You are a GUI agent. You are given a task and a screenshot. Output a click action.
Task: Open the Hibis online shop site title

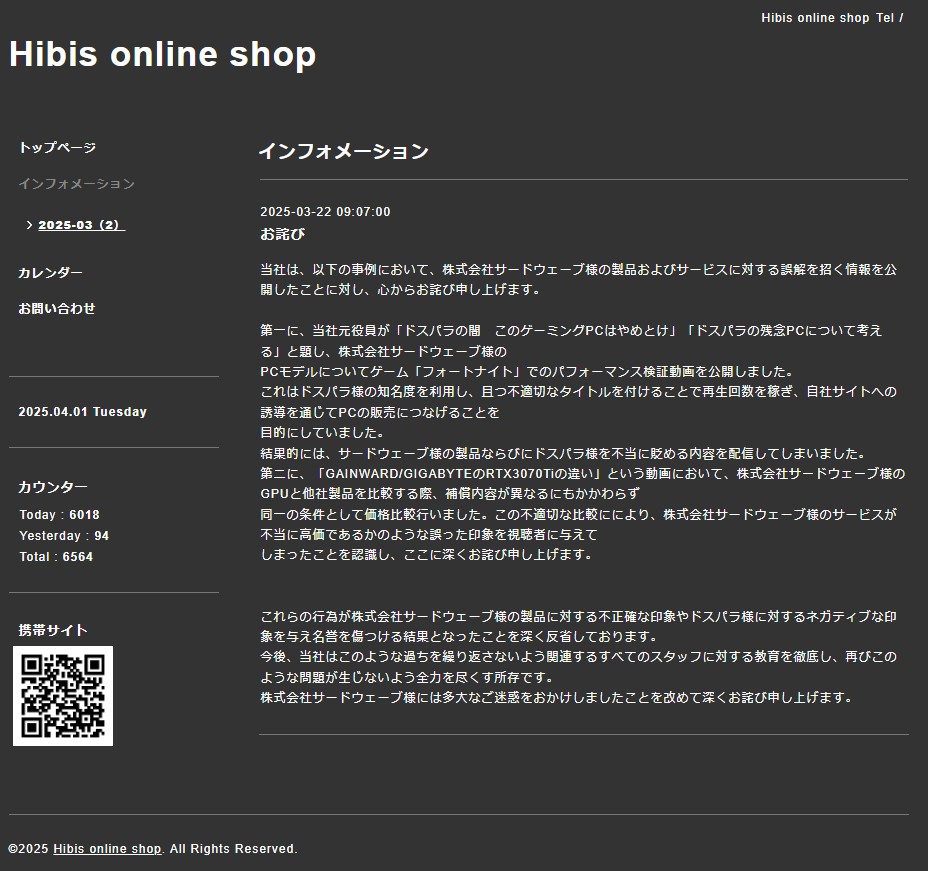pos(163,54)
